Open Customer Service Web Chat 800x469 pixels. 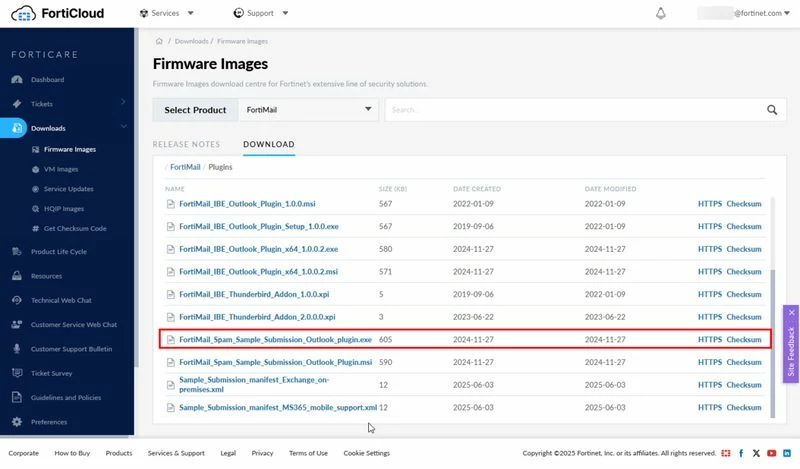[74, 325]
